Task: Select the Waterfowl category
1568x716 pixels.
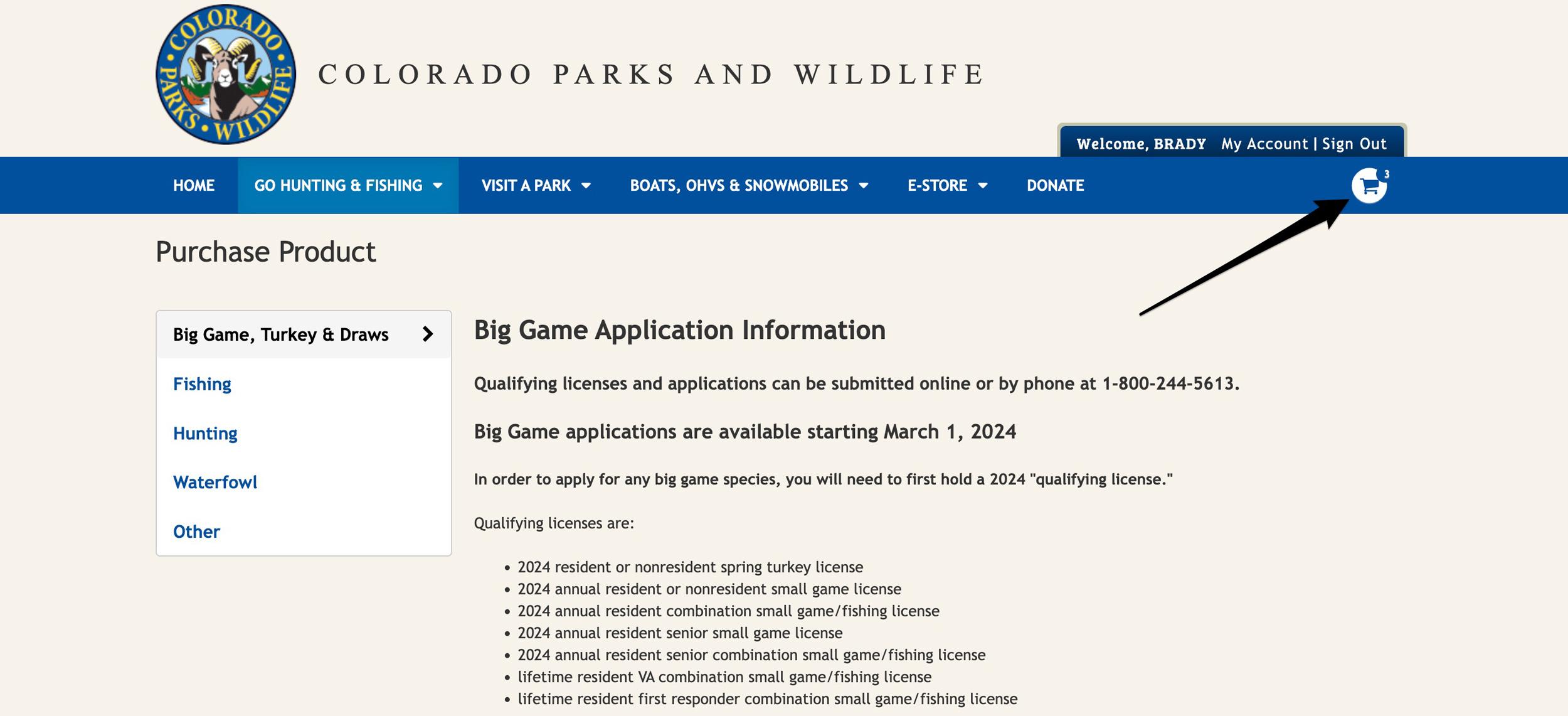Action: coord(216,482)
